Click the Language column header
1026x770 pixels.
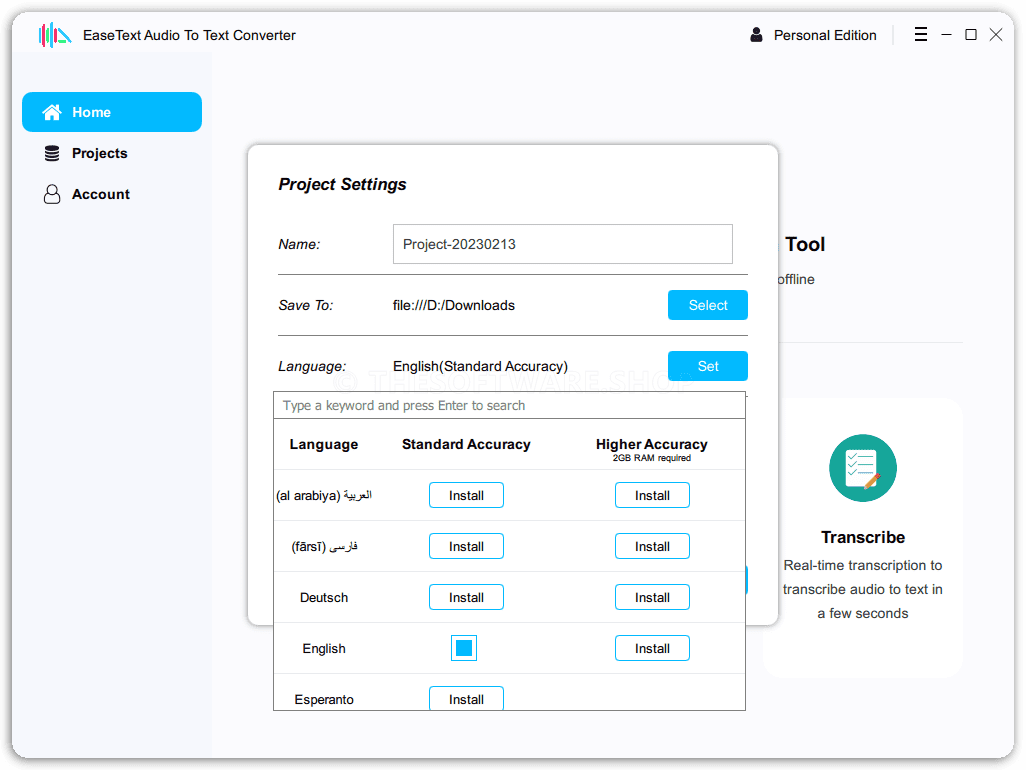324,444
